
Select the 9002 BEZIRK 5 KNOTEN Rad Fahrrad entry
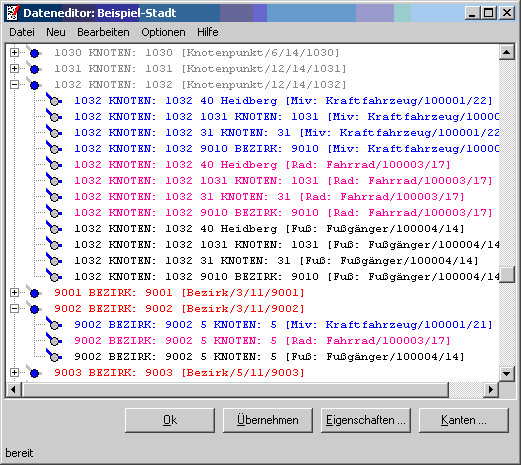tap(262, 340)
